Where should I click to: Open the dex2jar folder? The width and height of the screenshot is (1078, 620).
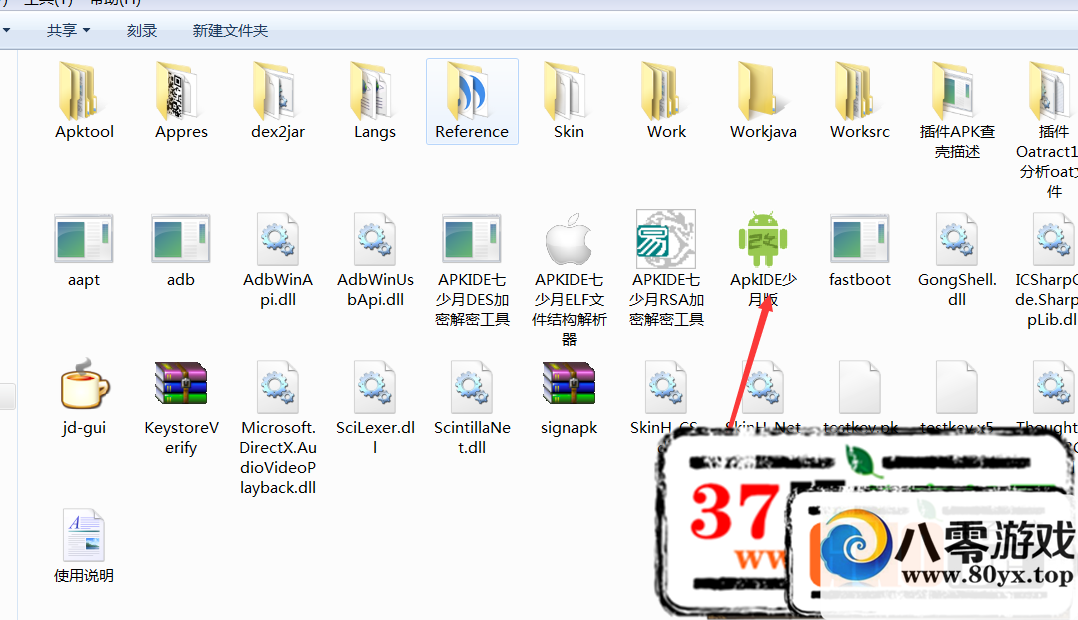click(x=278, y=92)
